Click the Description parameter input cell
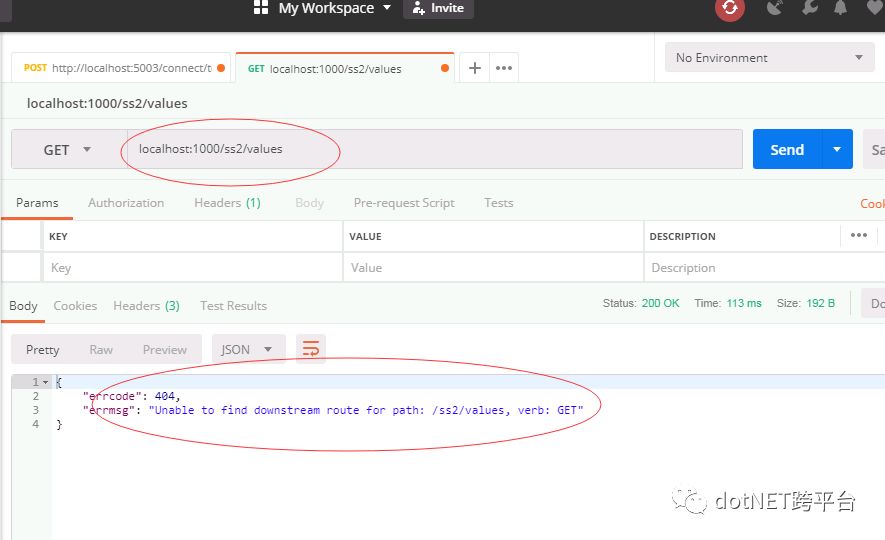Viewport: 885px width, 540px height. (x=765, y=267)
